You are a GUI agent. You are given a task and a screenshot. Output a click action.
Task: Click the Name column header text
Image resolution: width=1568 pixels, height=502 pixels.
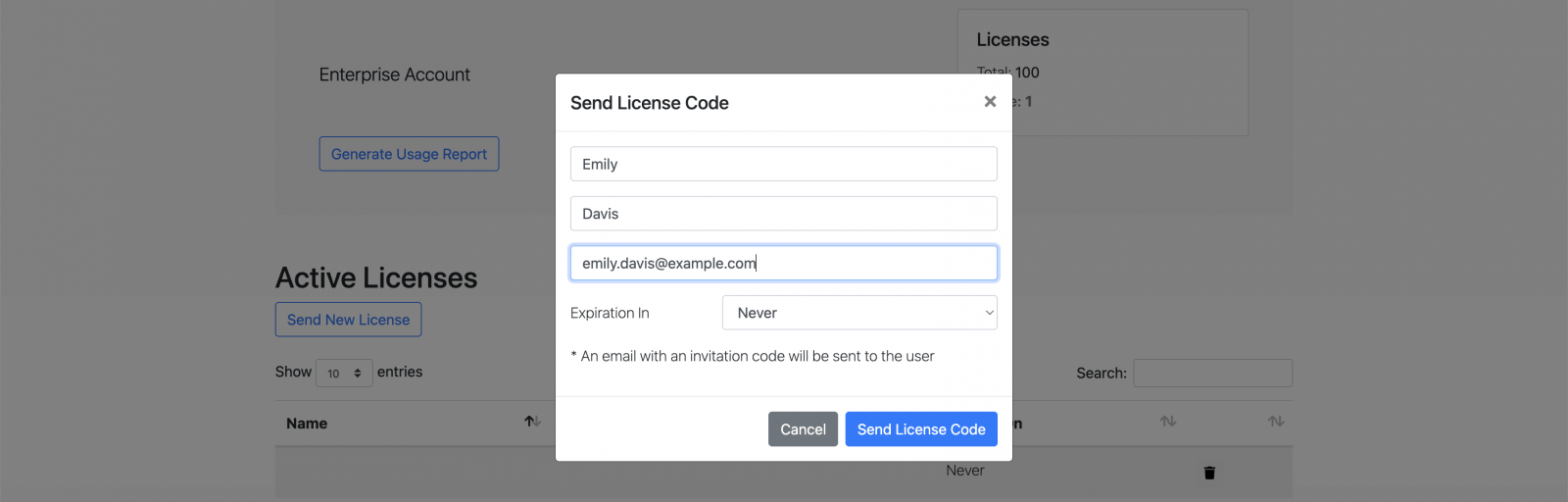tap(307, 424)
